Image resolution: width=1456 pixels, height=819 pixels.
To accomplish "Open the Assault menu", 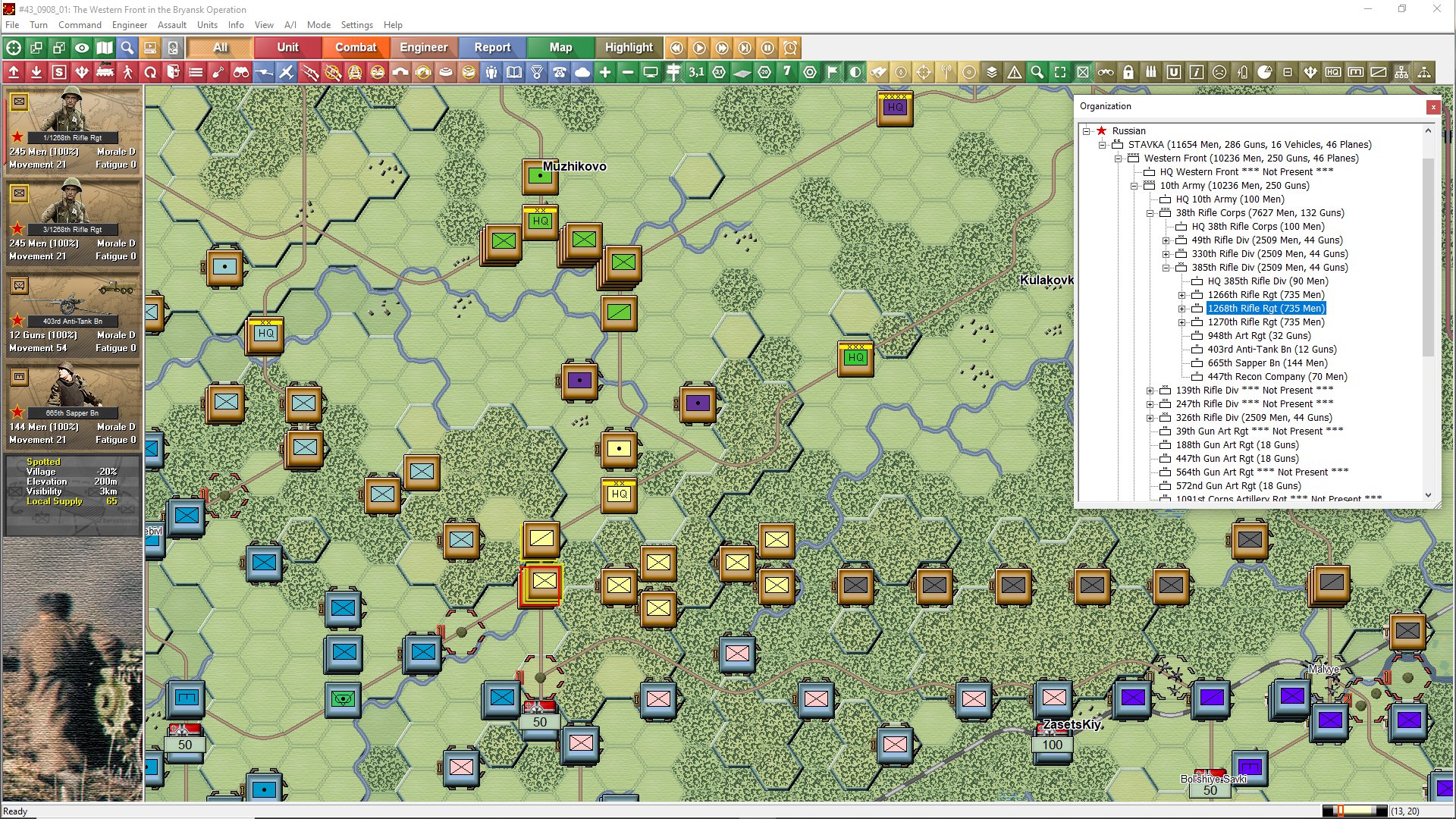I will 172,25.
